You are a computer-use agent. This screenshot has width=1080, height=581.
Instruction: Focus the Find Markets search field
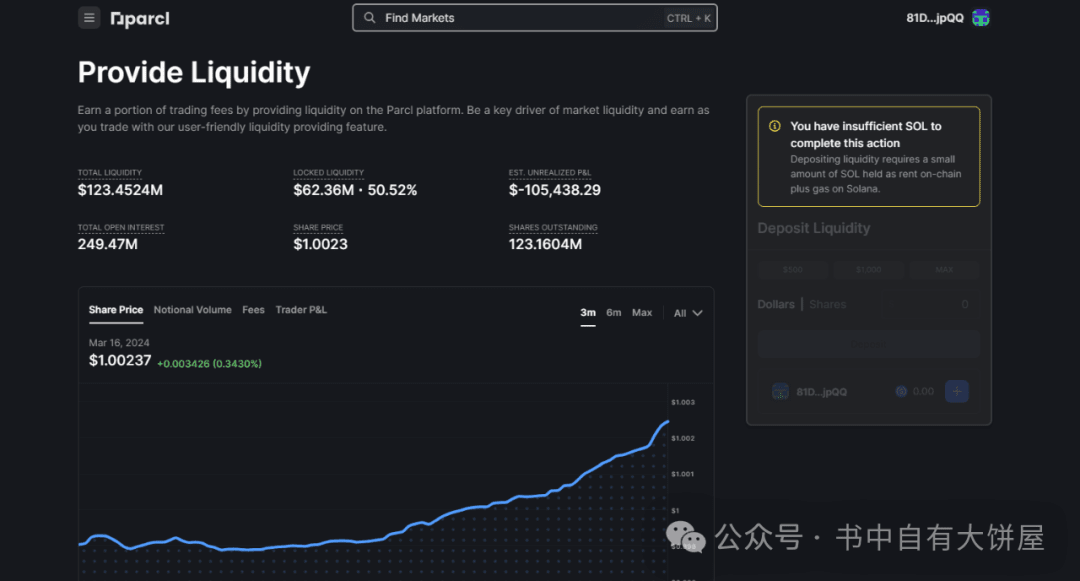coord(534,18)
